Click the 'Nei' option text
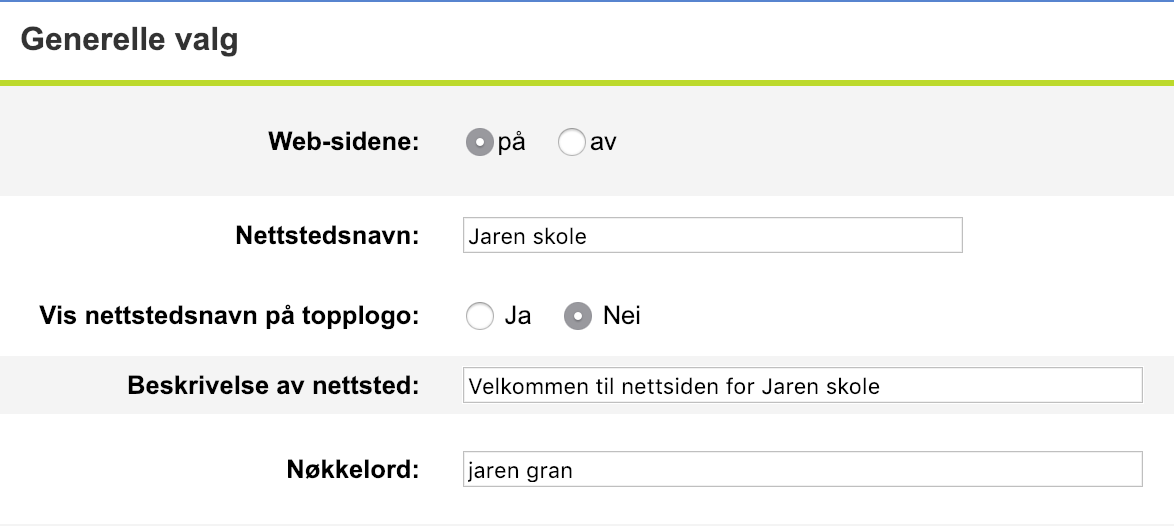The height and width of the screenshot is (526, 1174). point(621,317)
